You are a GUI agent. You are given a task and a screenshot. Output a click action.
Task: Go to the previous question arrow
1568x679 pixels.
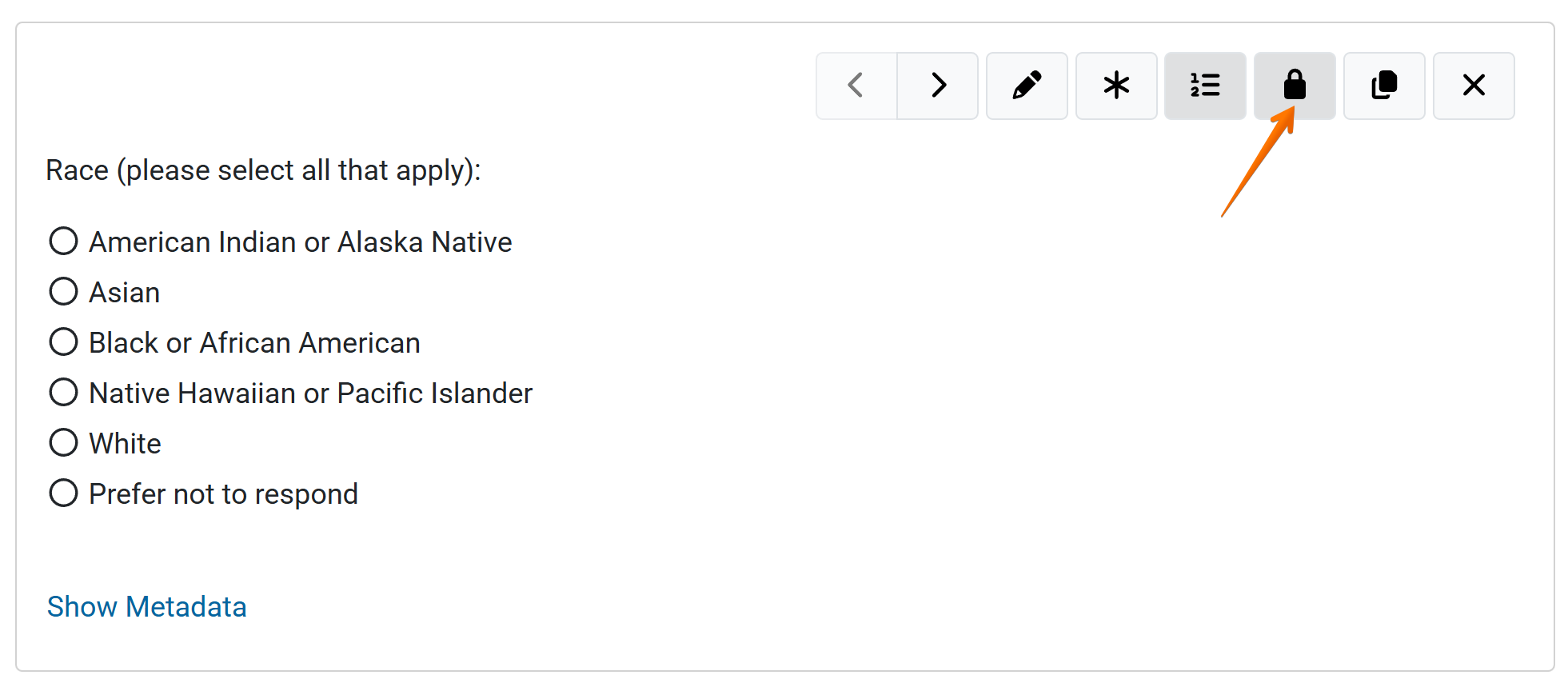(856, 86)
